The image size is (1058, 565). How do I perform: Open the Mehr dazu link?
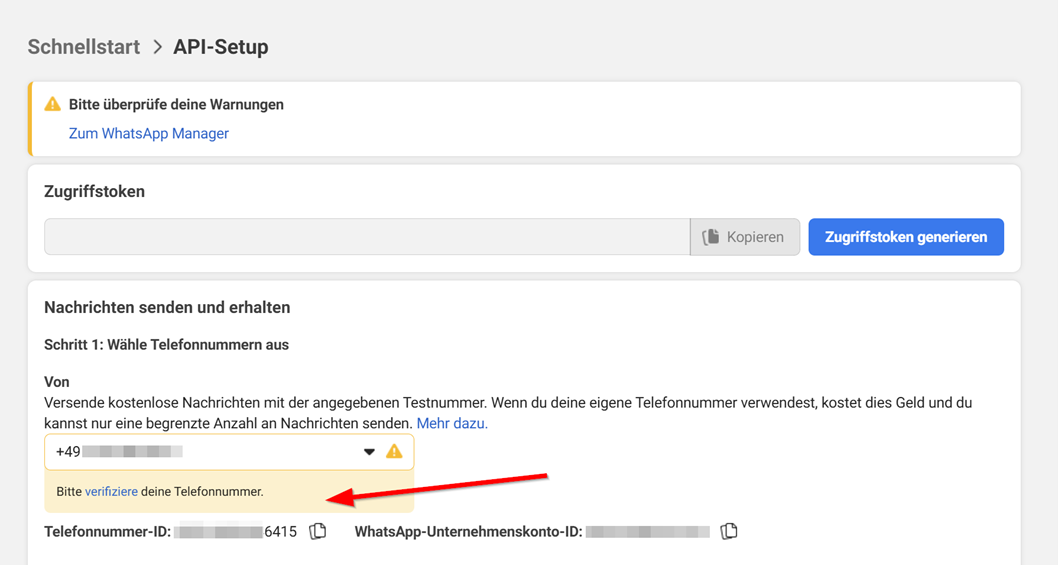point(452,423)
